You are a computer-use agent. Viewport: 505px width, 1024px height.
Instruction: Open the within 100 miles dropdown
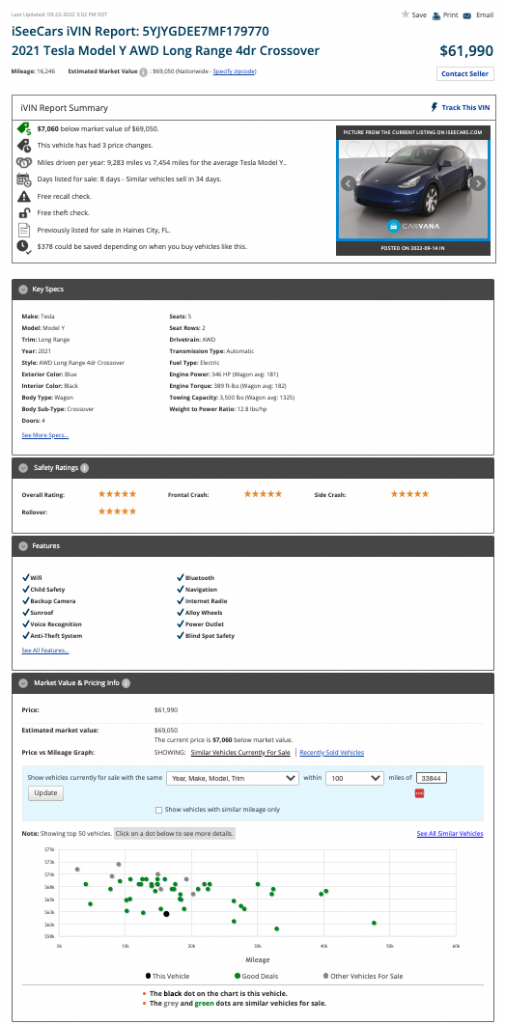coord(355,778)
